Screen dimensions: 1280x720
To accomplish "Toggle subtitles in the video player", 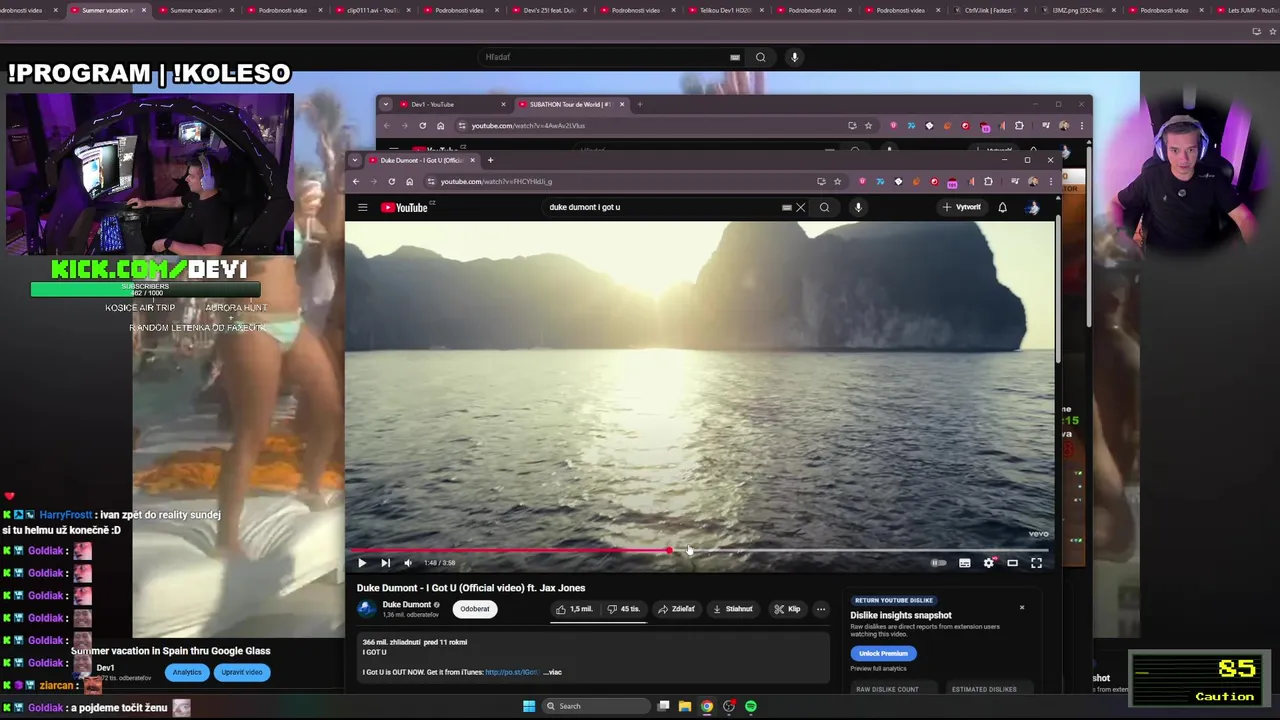I will coord(964,563).
